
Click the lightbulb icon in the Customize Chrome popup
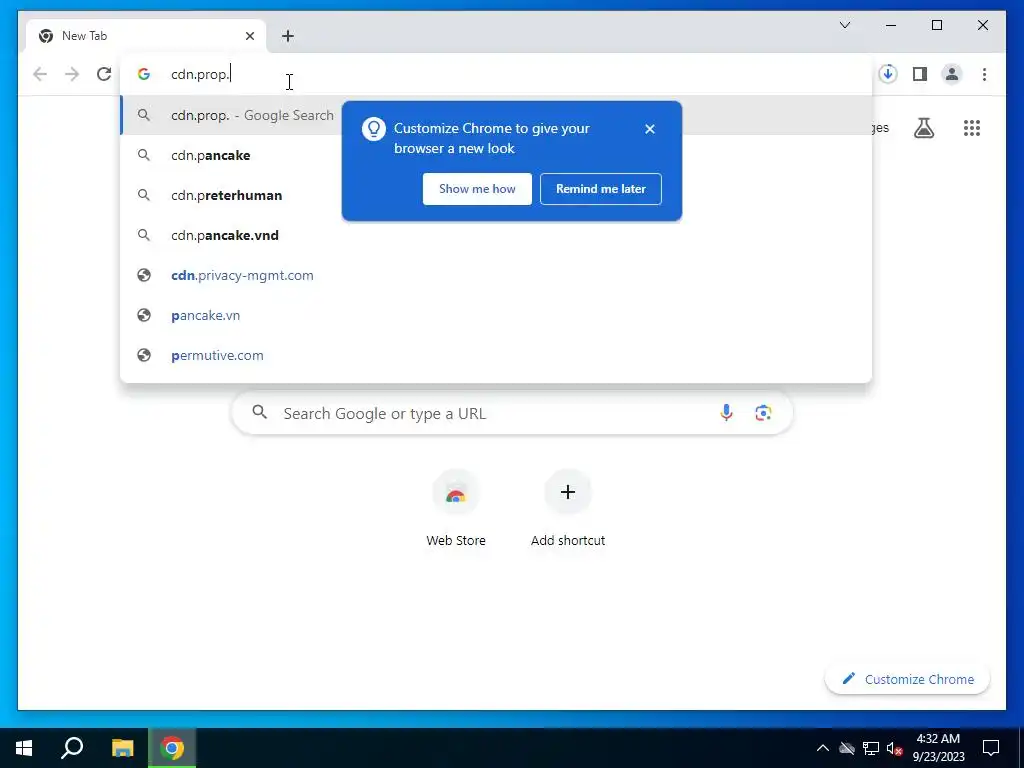(x=374, y=129)
